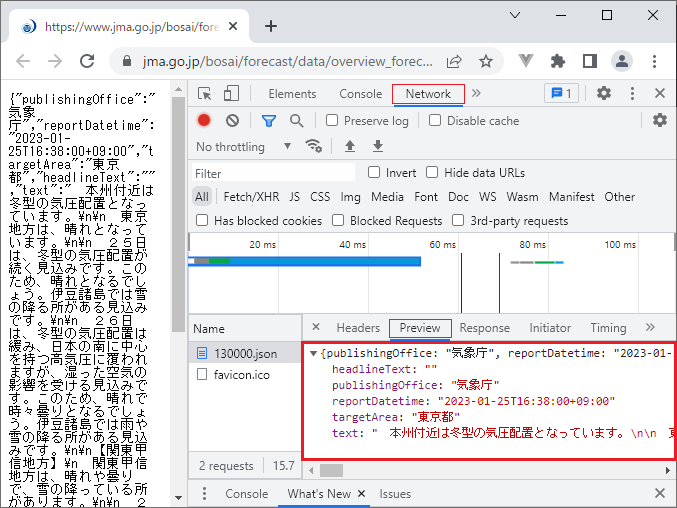The image size is (677, 508).
Task: Share this page icon in address bar
Action: pyautogui.click(x=454, y=61)
